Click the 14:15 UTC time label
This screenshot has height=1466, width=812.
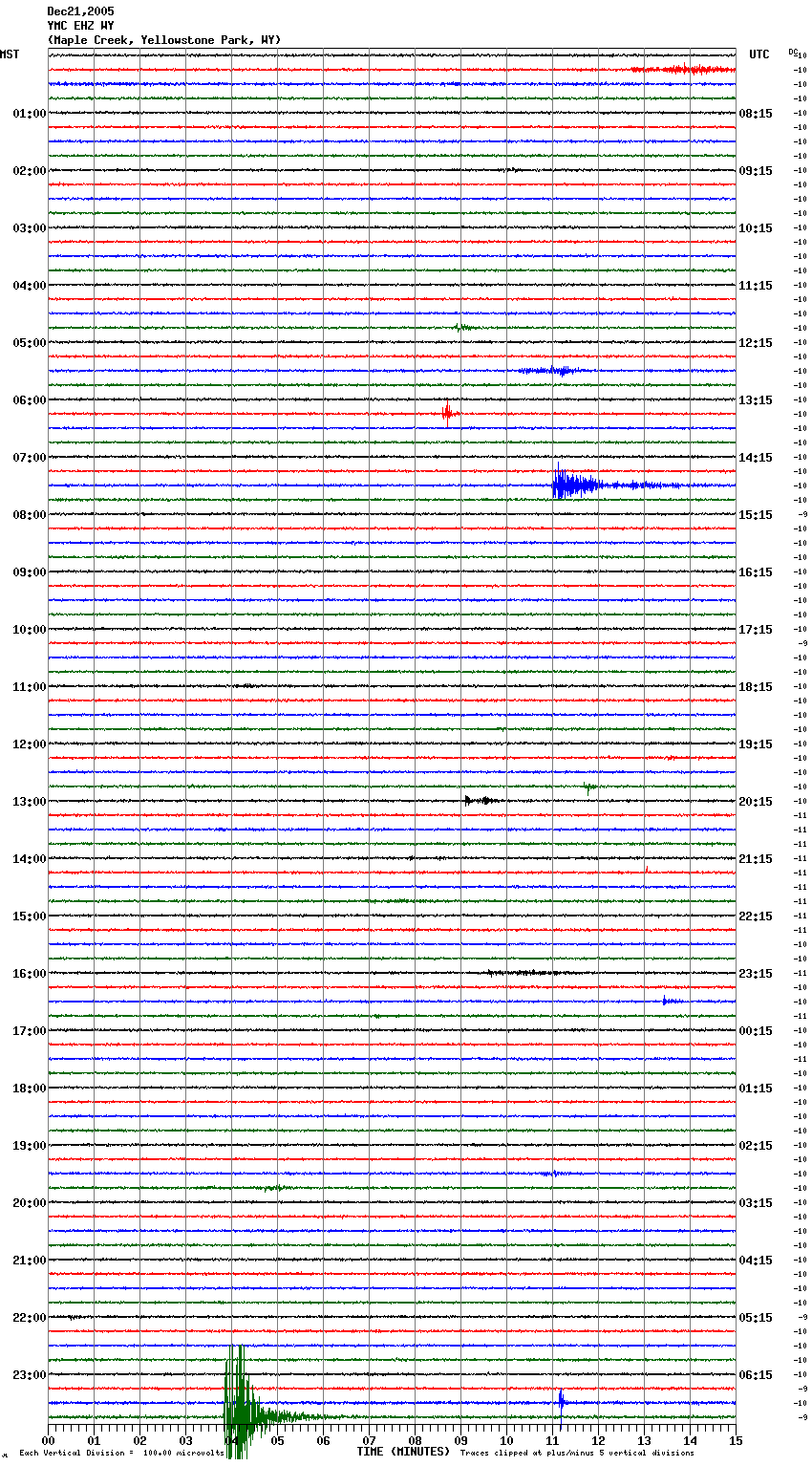point(756,458)
